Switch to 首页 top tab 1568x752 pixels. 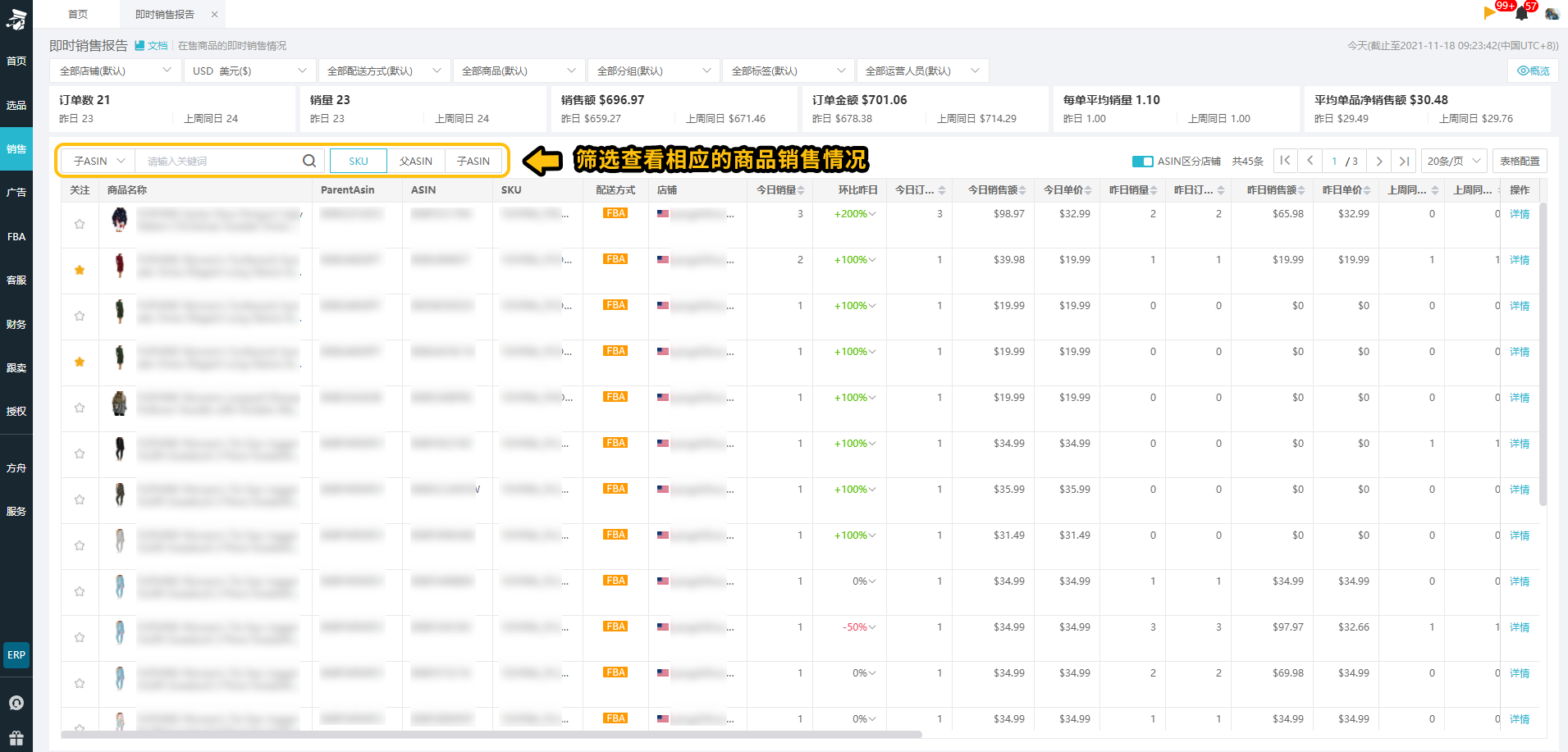coord(78,14)
